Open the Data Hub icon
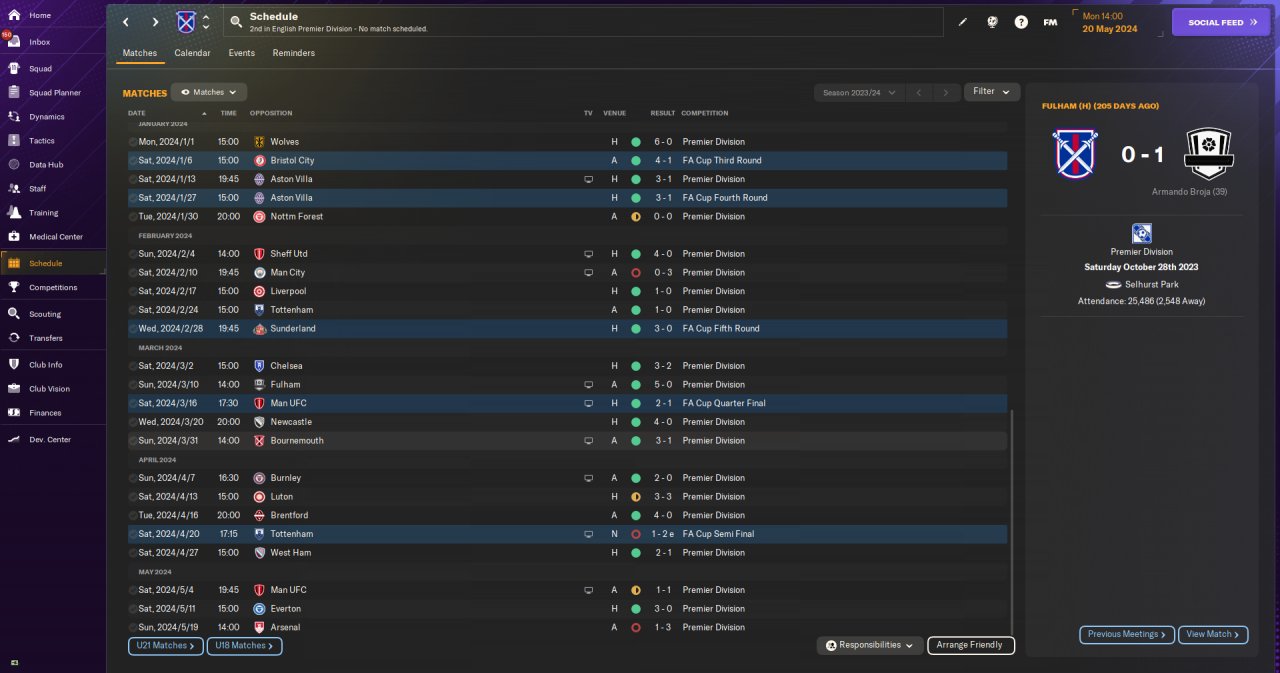The width and height of the screenshot is (1280, 673). [14, 164]
